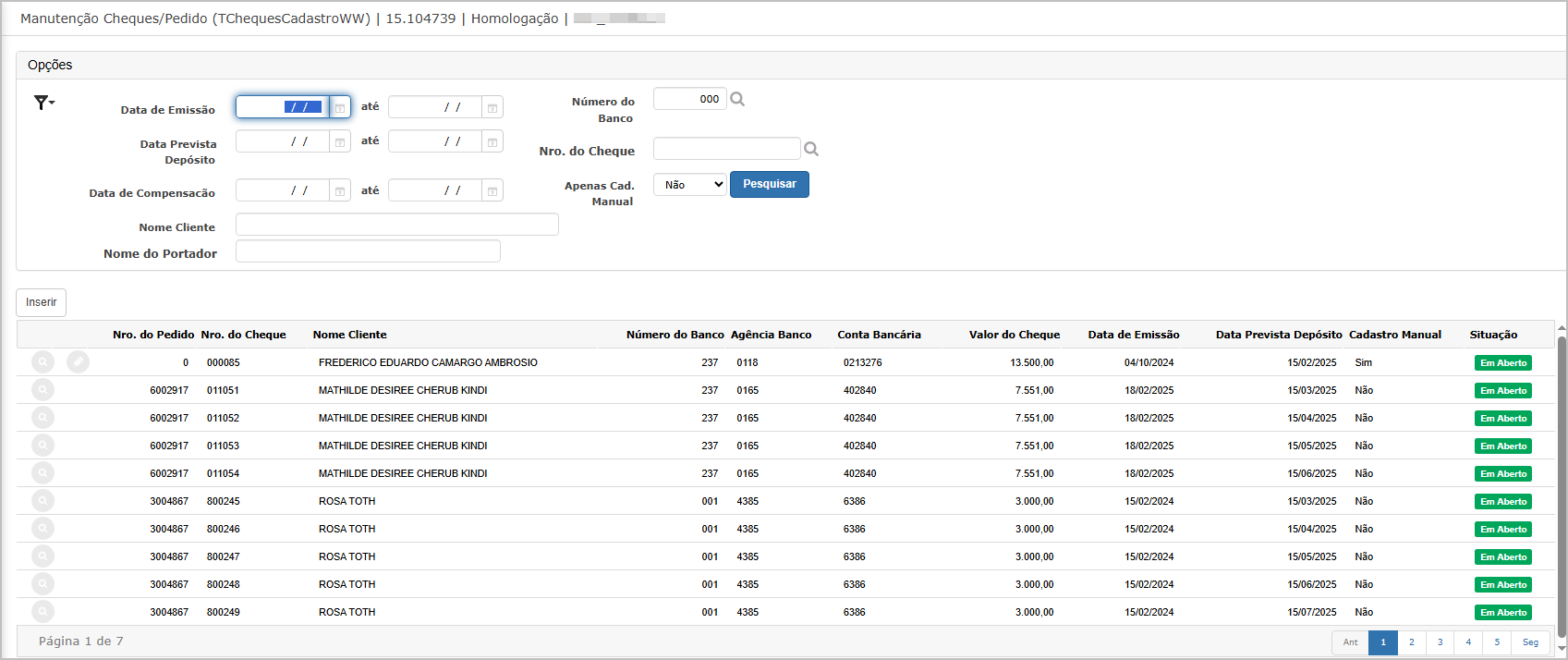Click Nro. do Cheque input field

[727, 149]
